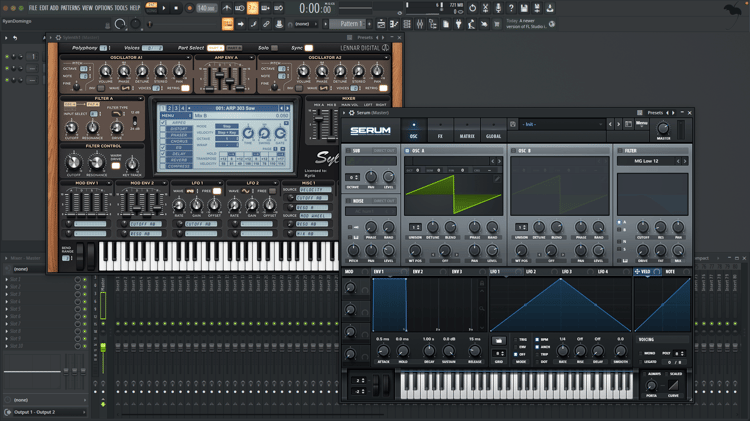
Task: Toggle the metronome icon in top toolbar
Action: point(227,8)
